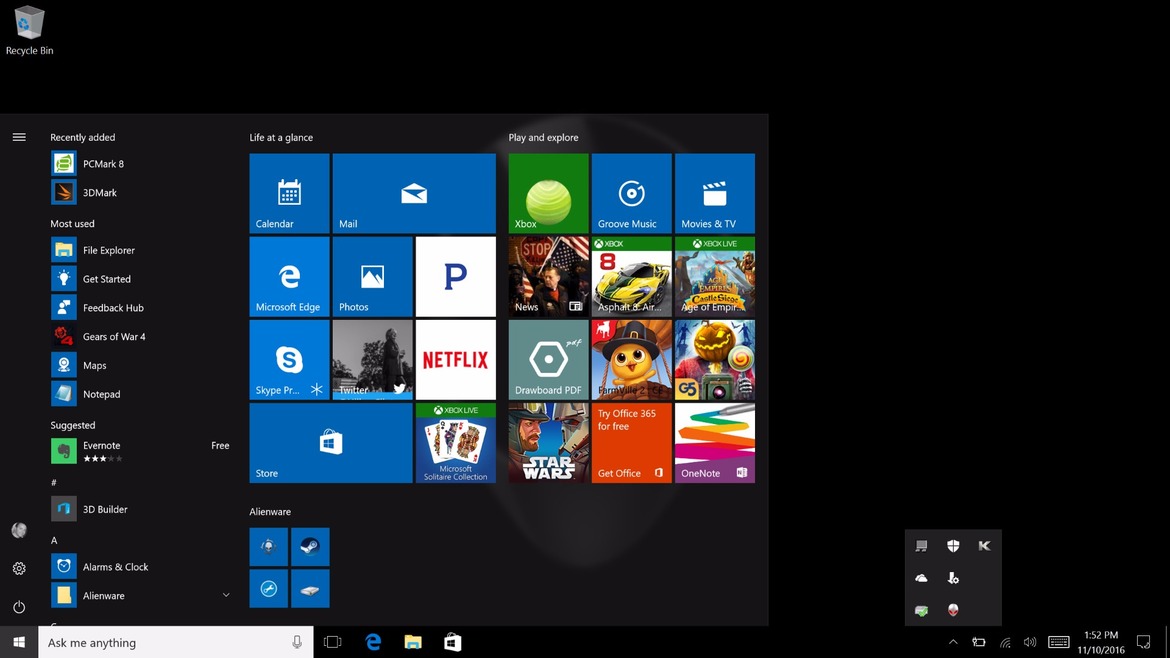Click the Power button in Start menu

coord(19,607)
